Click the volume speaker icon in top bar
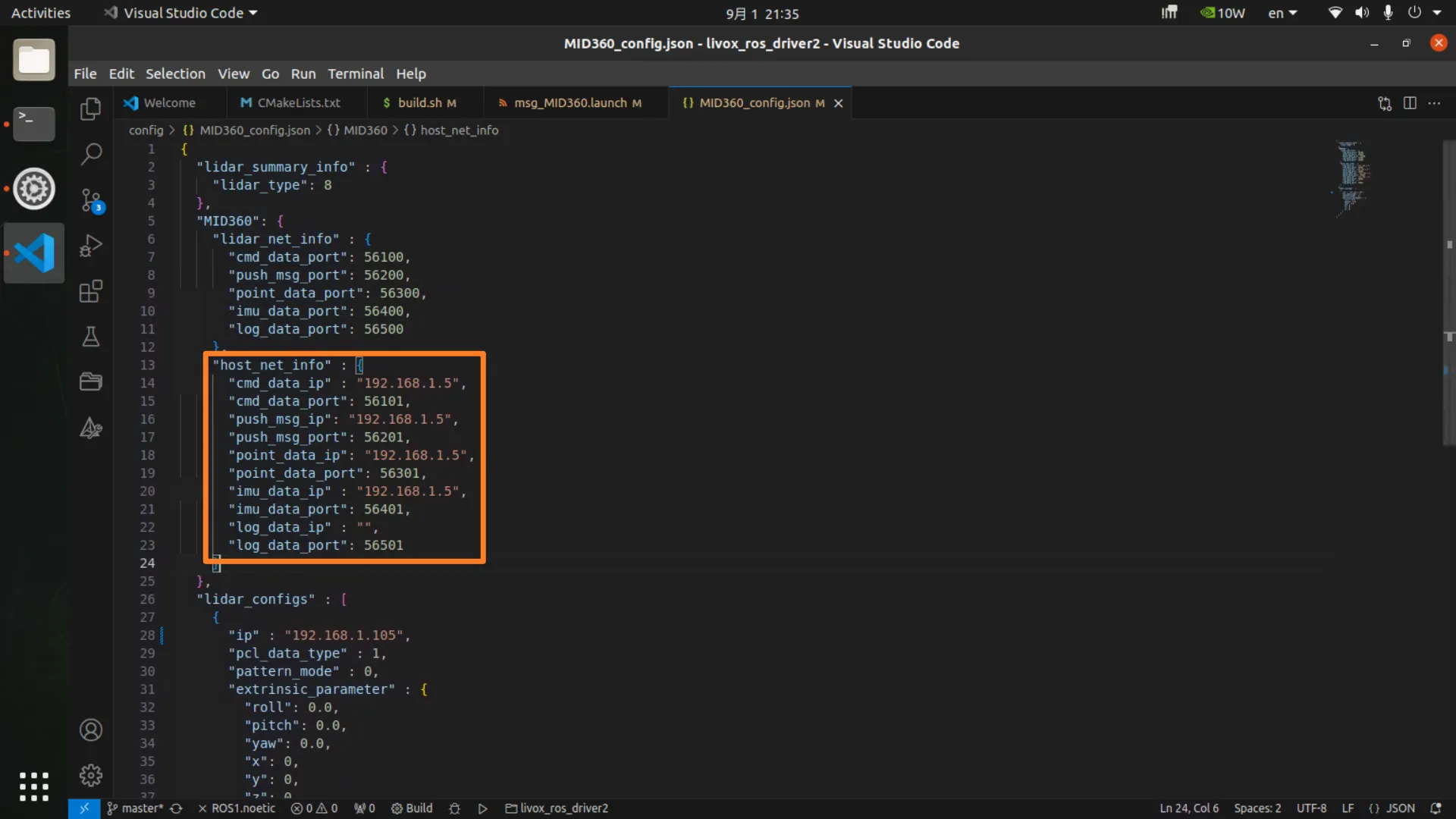 coord(1362,13)
